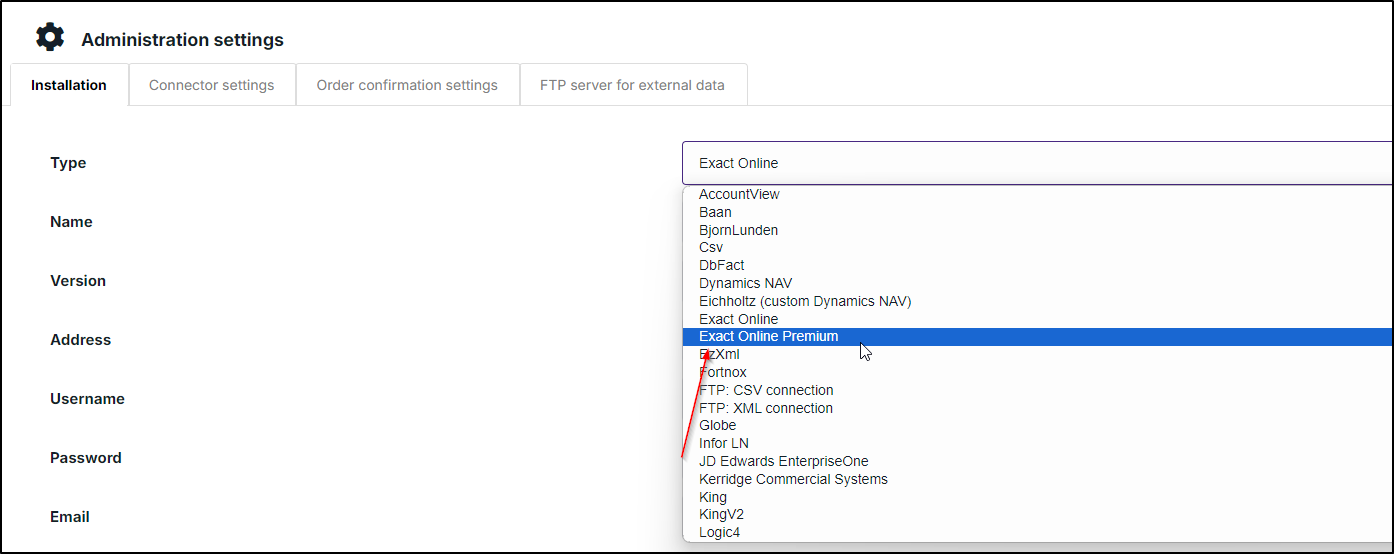Select the plain Exact Online list entry

(1037, 319)
